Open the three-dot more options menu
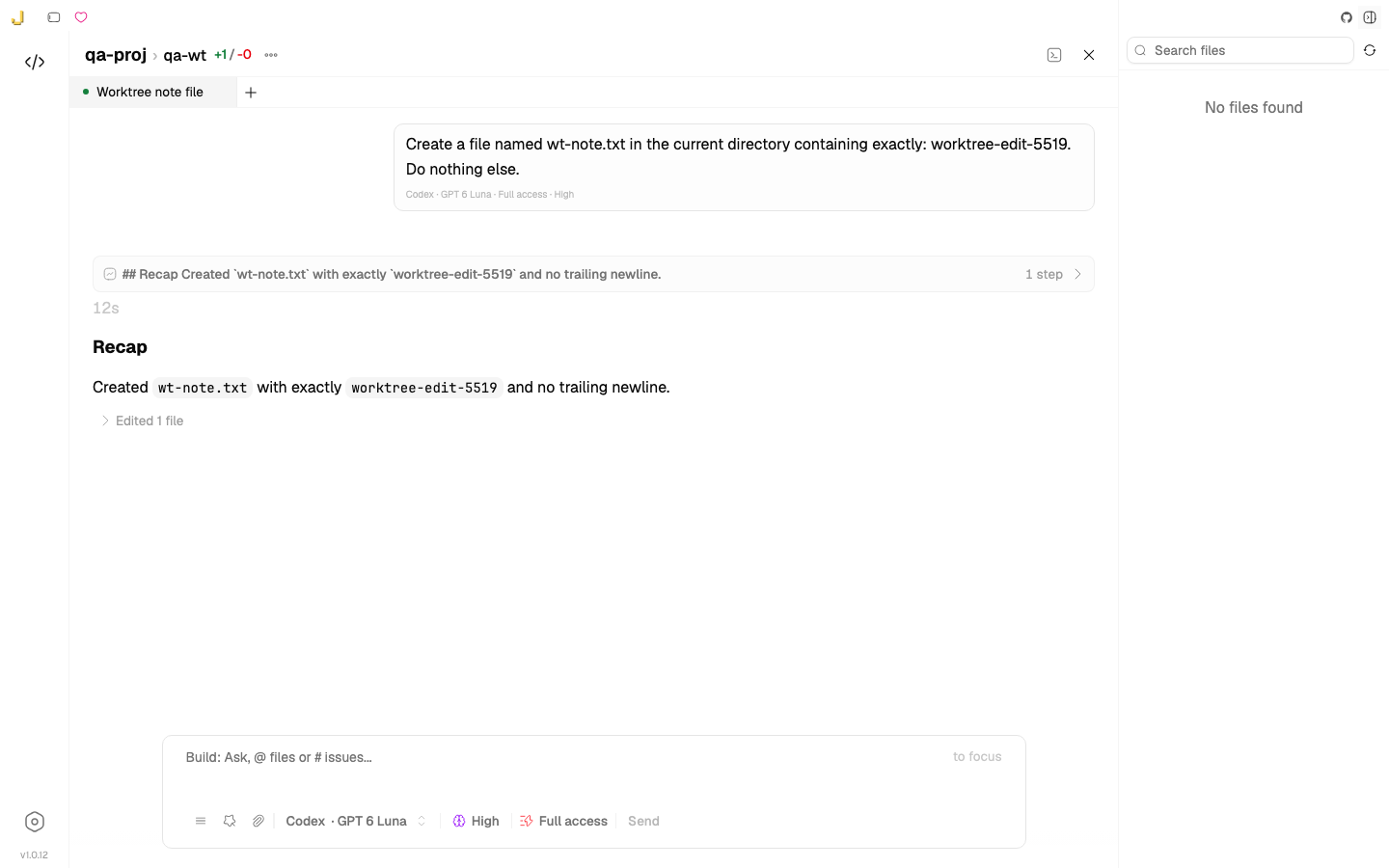This screenshot has height=868, width=1389. tap(271, 55)
